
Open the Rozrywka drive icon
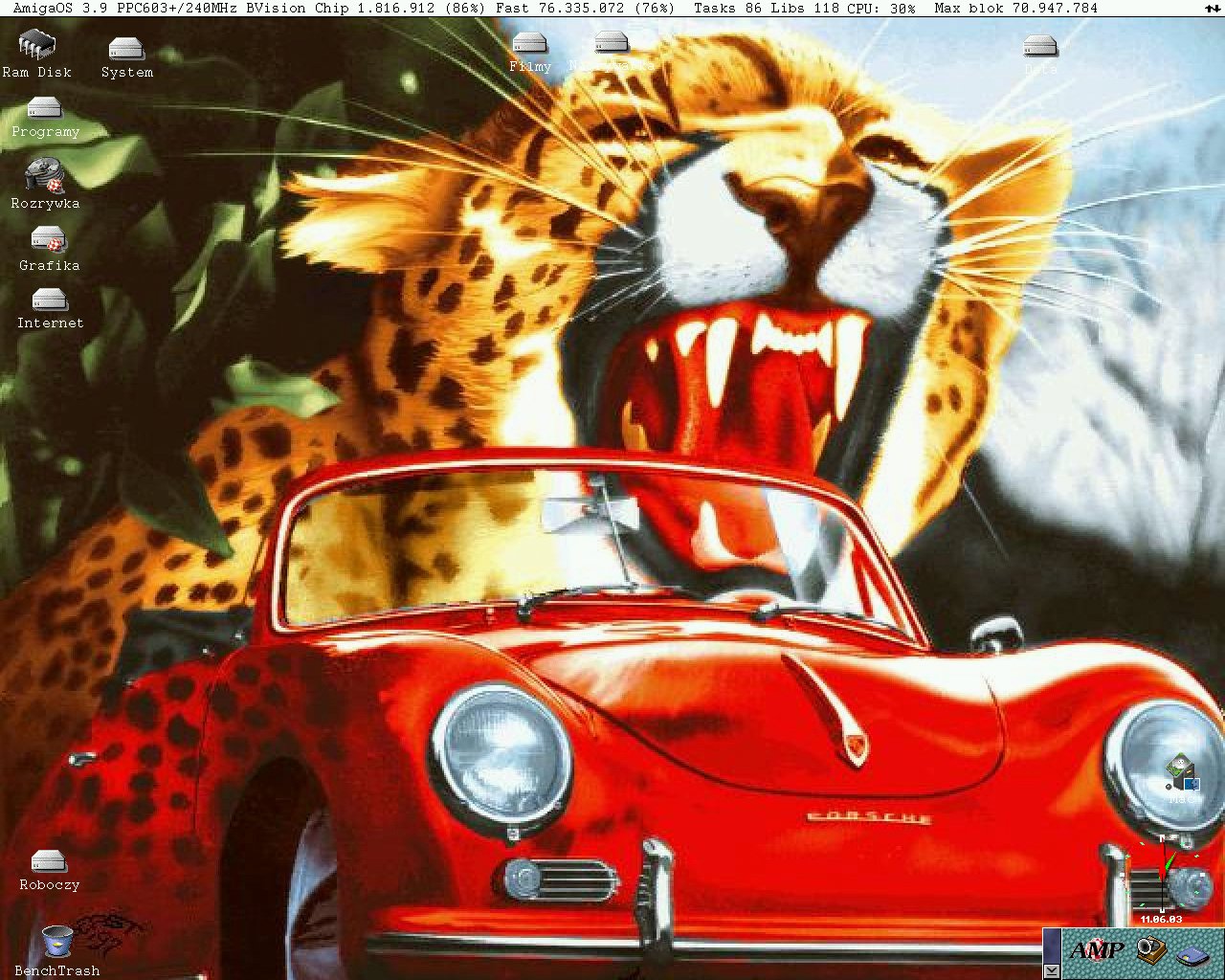point(45,183)
